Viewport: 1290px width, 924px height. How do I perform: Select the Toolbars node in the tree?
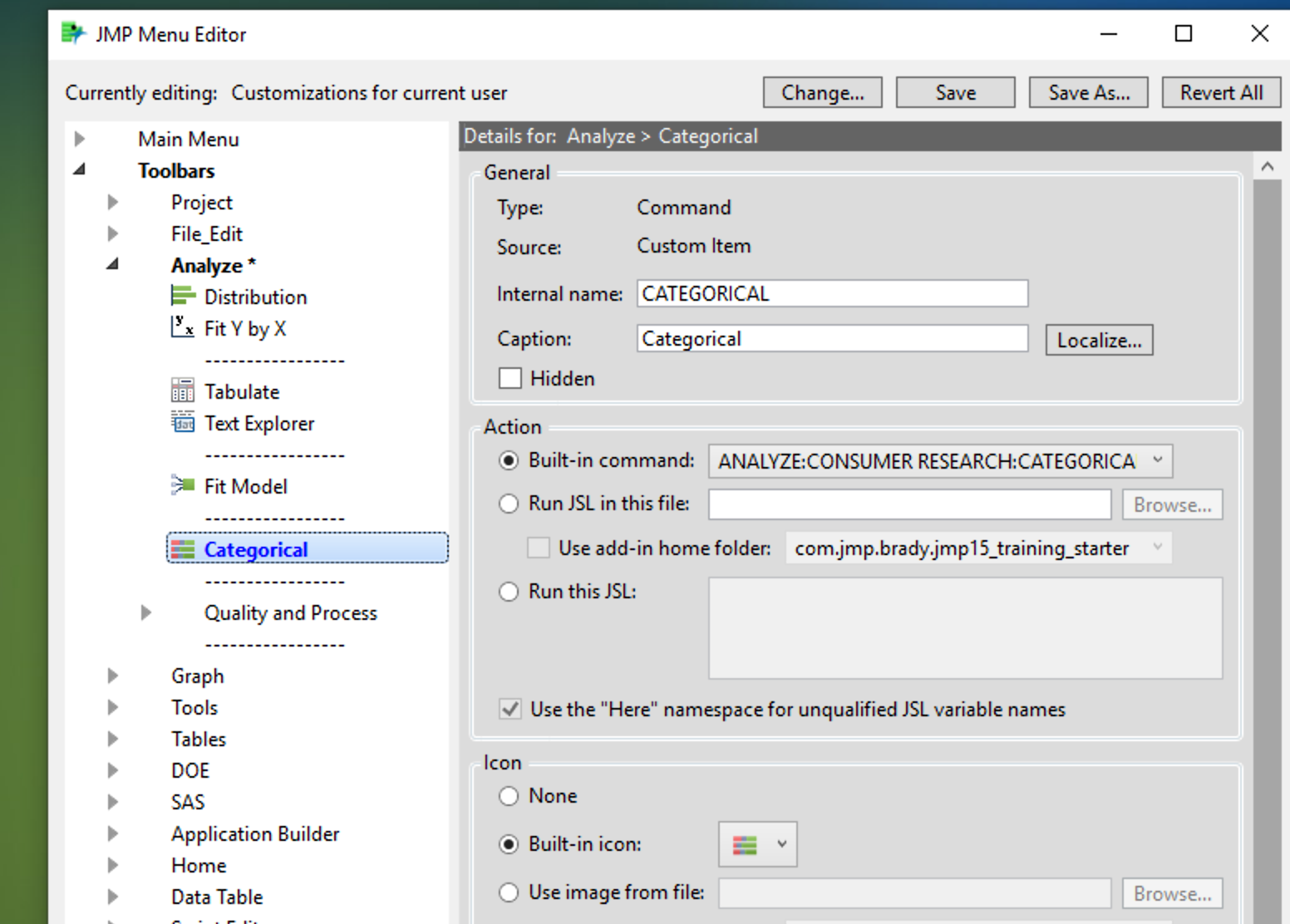(176, 170)
